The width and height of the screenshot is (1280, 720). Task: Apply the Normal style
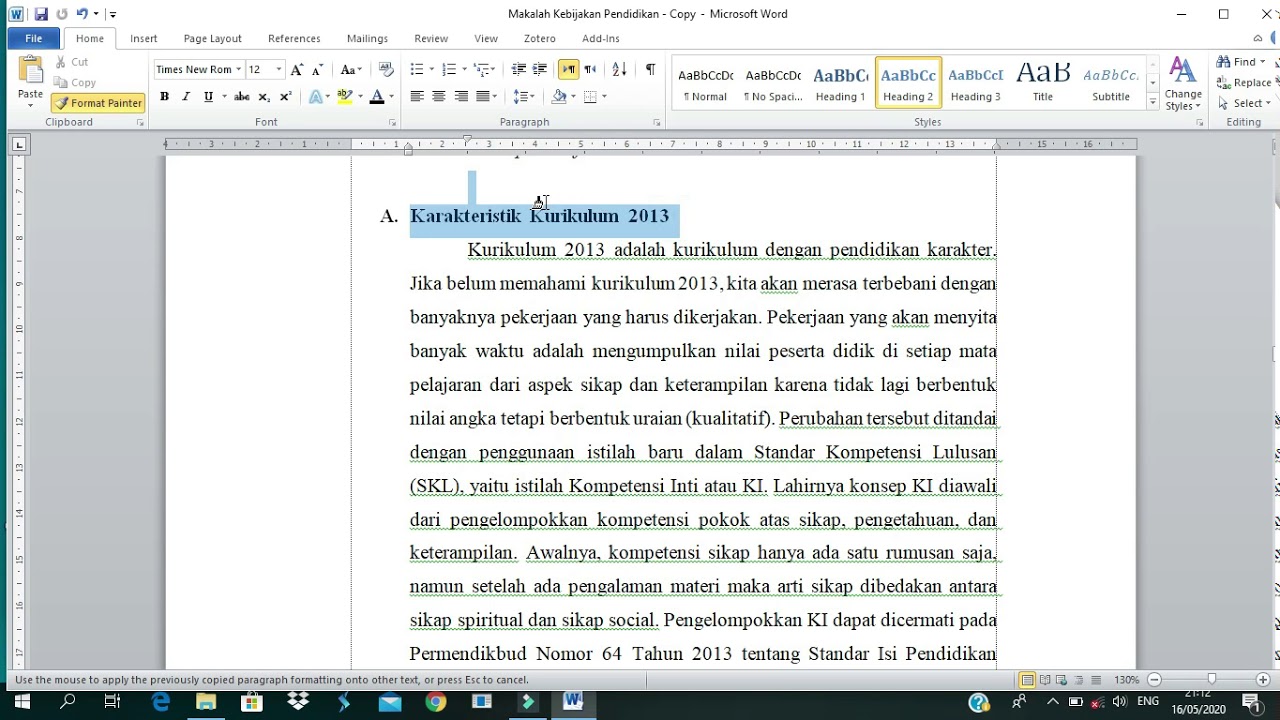click(705, 83)
